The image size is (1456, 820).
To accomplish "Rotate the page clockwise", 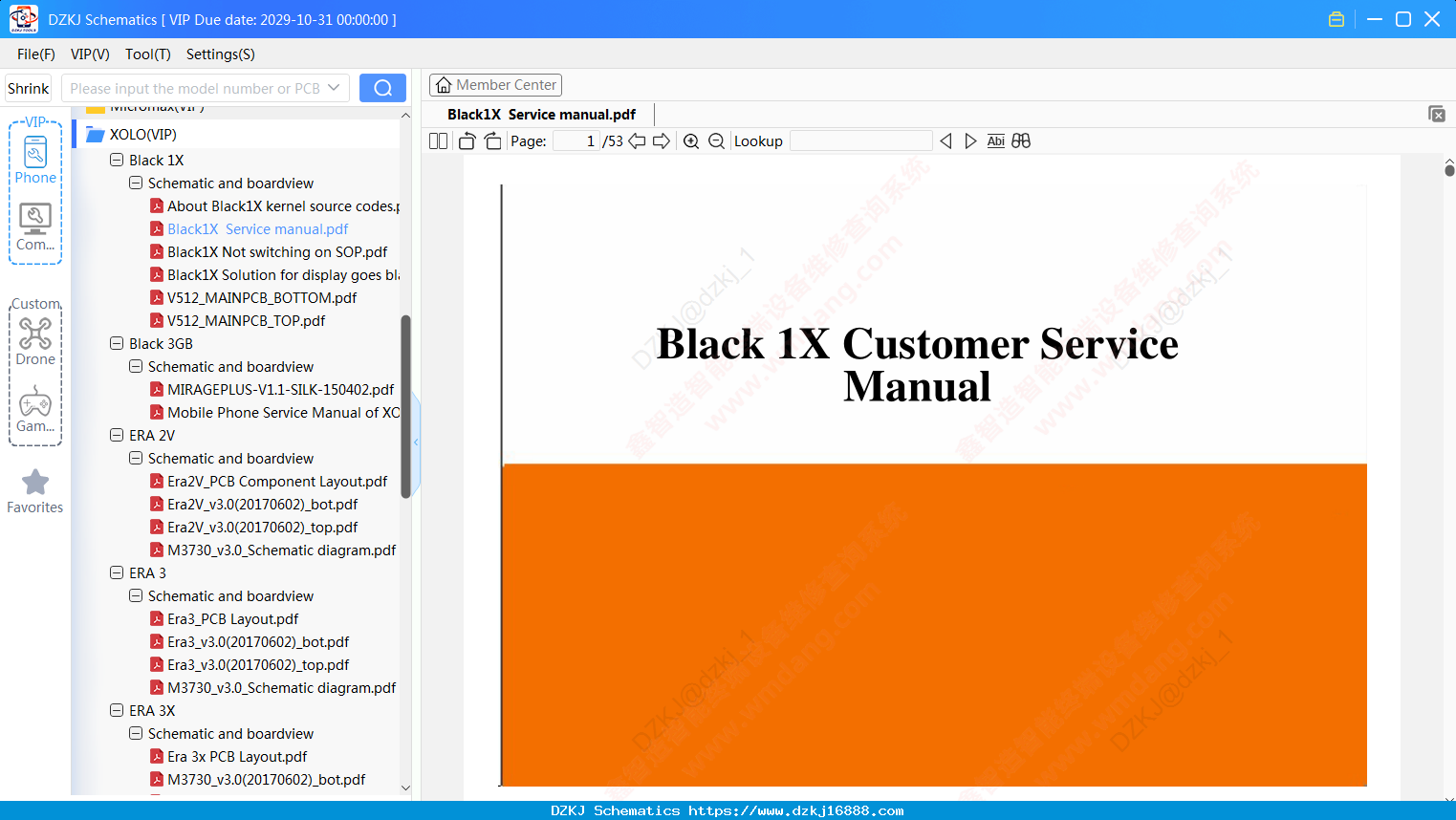I will coord(493,141).
